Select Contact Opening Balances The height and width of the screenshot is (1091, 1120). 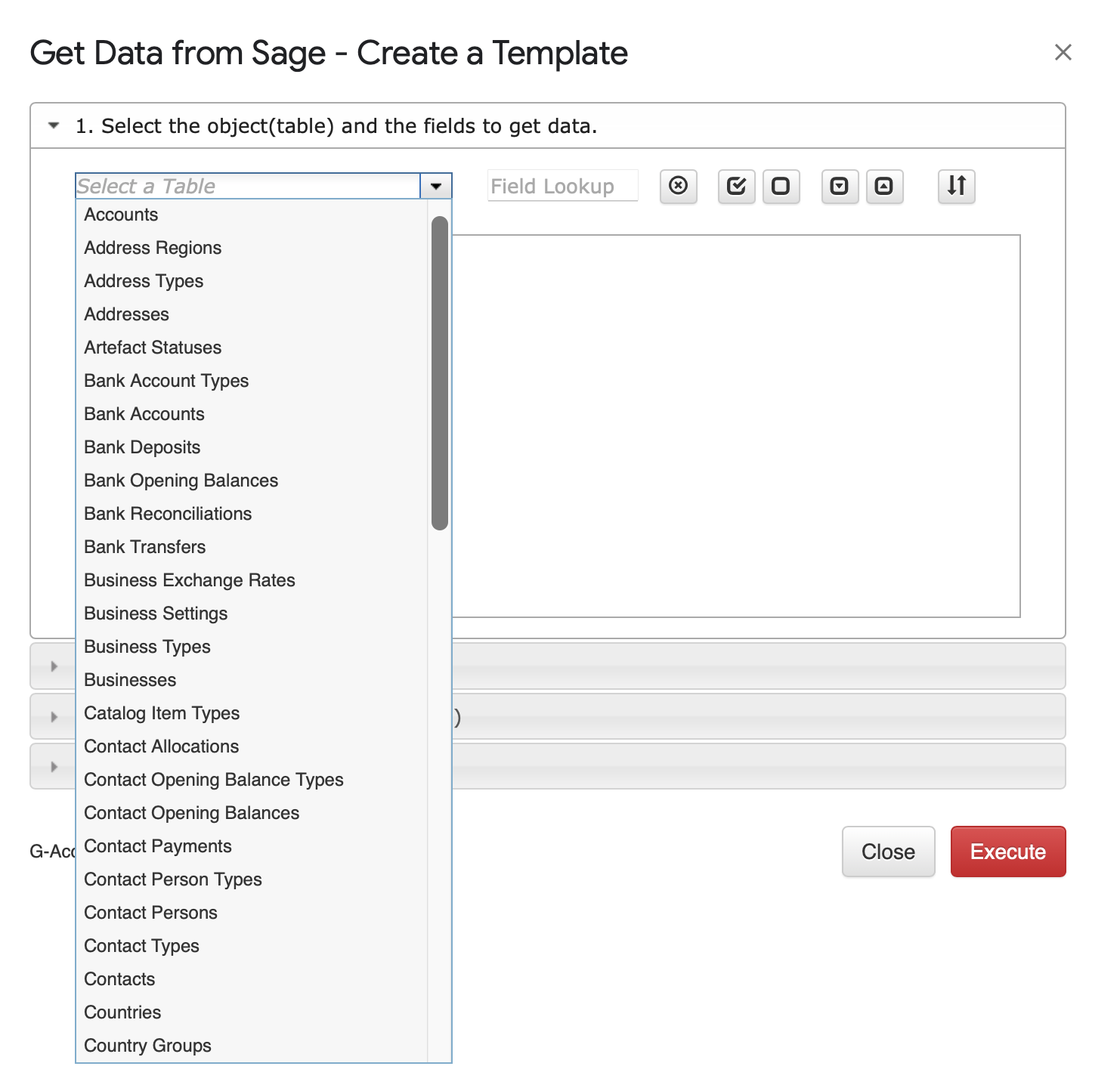coord(252,813)
